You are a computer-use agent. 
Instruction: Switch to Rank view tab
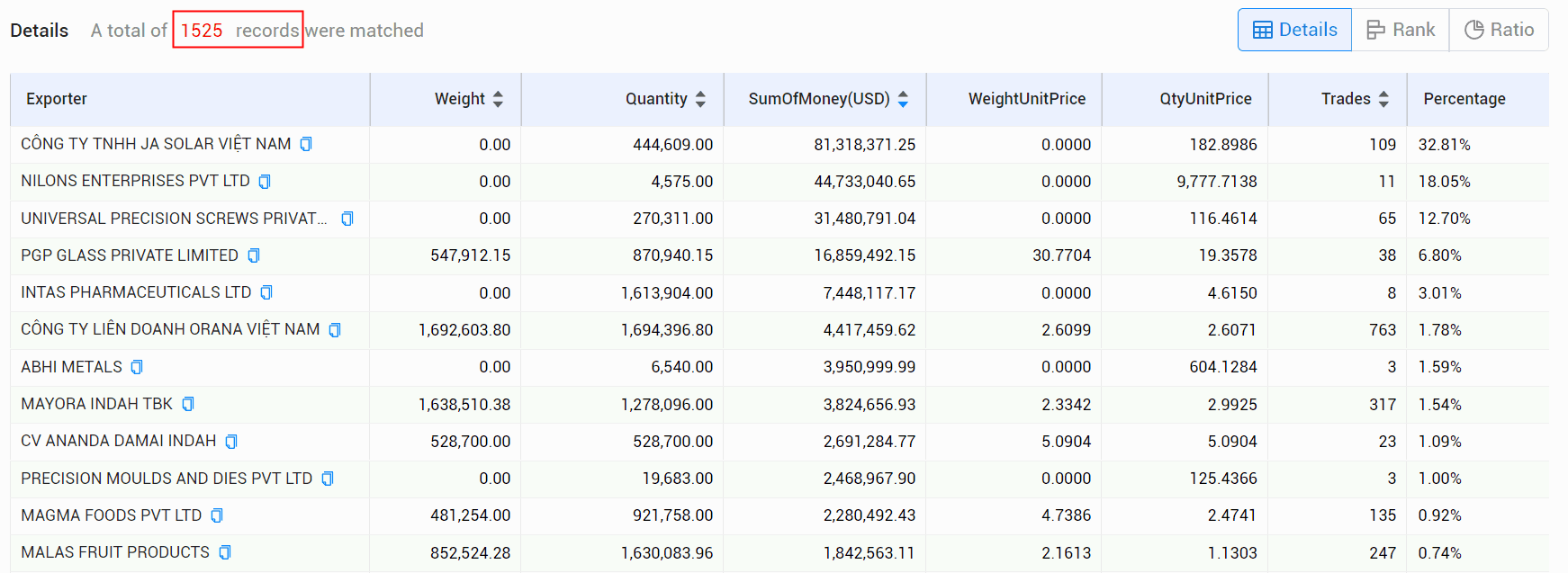(x=1401, y=30)
